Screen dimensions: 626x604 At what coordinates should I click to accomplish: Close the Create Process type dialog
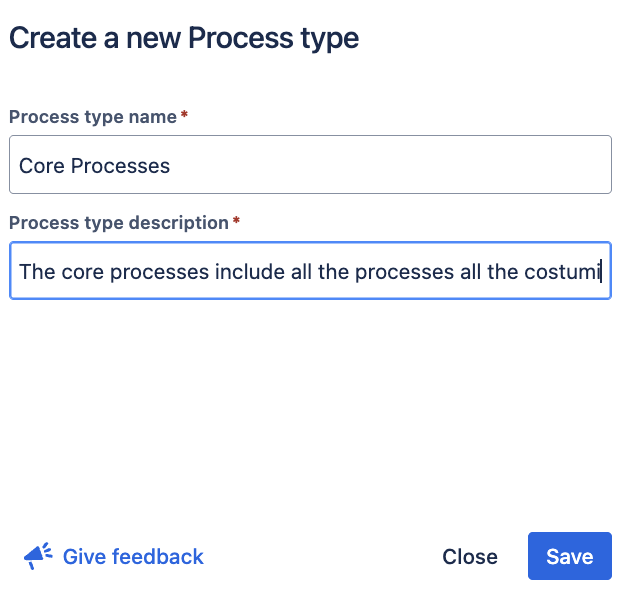(x=470, y=557)
